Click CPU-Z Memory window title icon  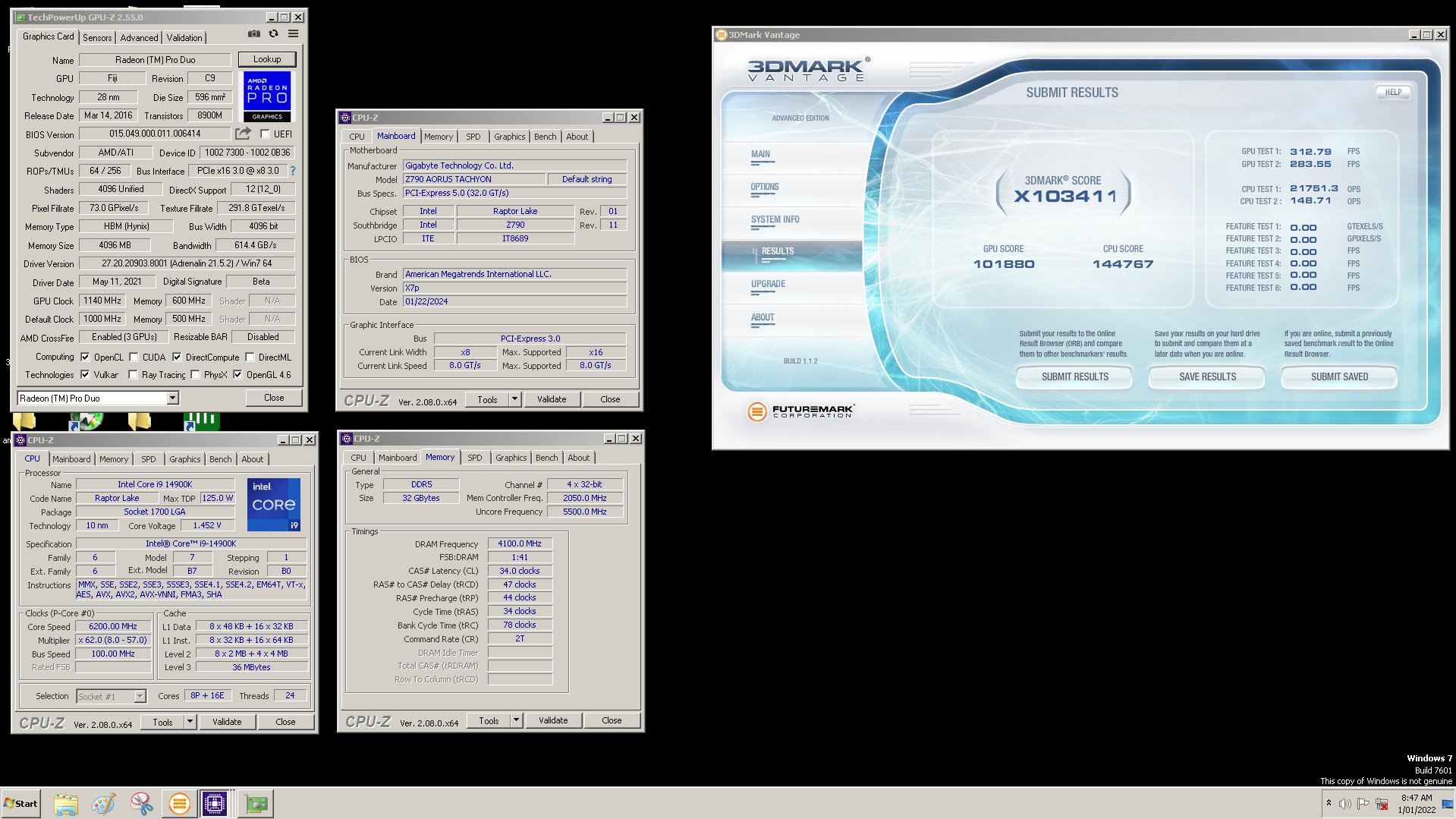tap(347, 439)
